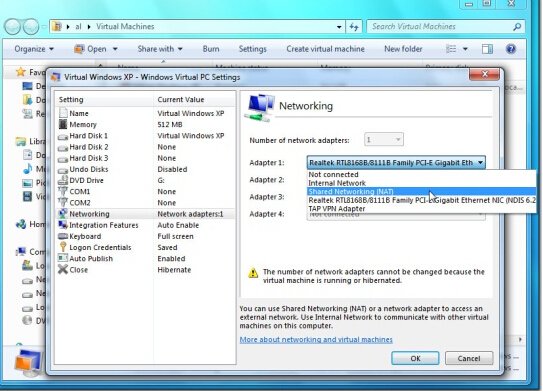Click the Disabled undo disks value
Screen dimensions: 543x391
point(172,169)
